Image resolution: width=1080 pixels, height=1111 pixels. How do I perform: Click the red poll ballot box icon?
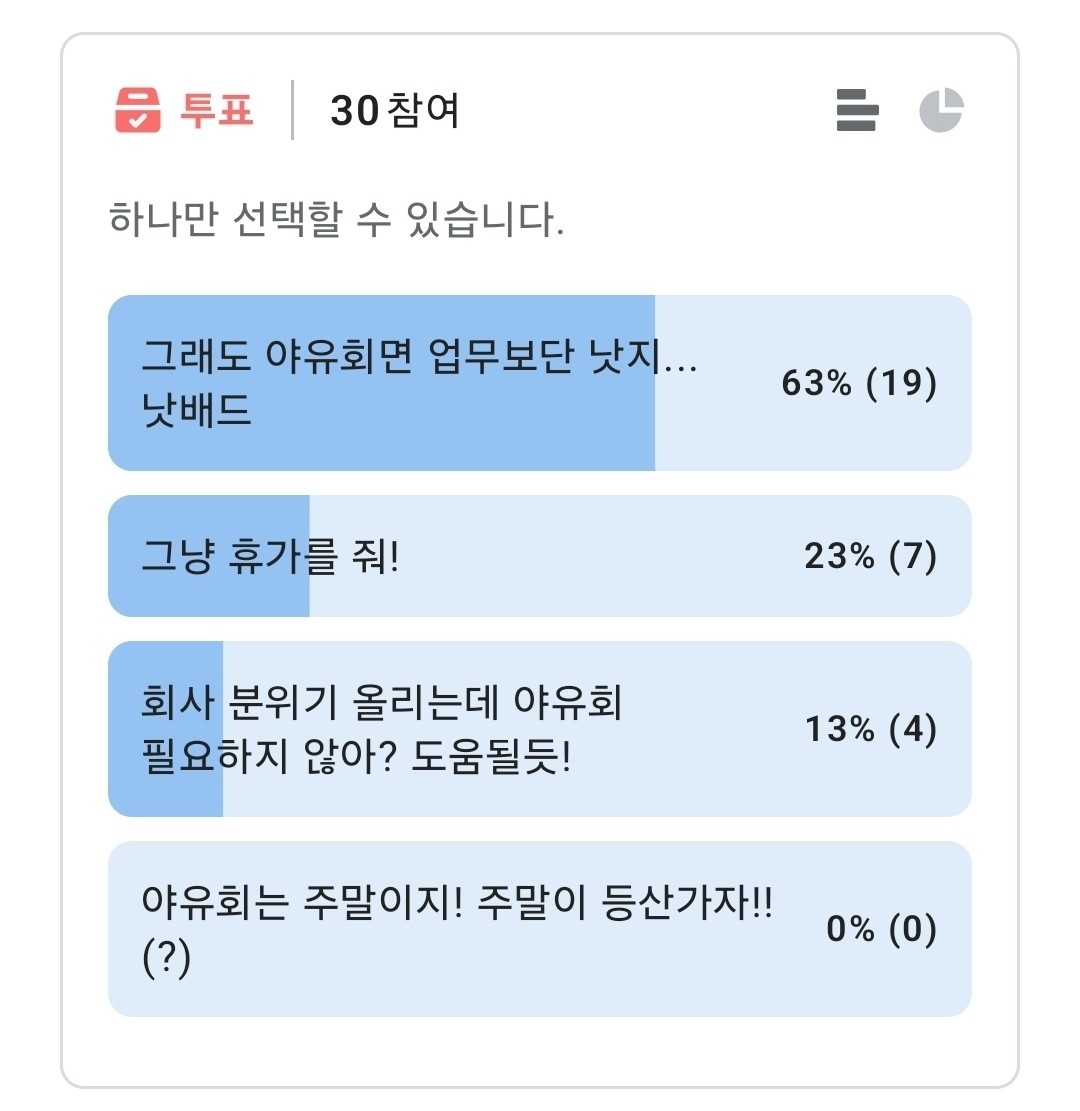point(138,110)
